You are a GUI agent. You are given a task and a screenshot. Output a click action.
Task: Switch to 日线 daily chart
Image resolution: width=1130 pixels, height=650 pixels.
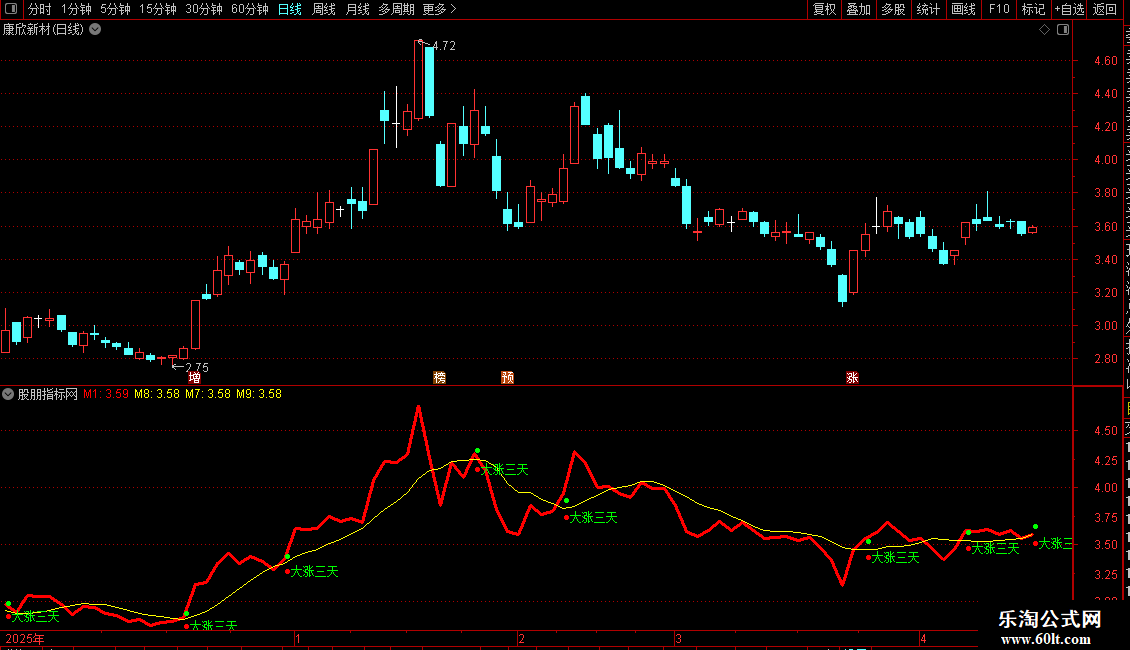coord(290,9)
